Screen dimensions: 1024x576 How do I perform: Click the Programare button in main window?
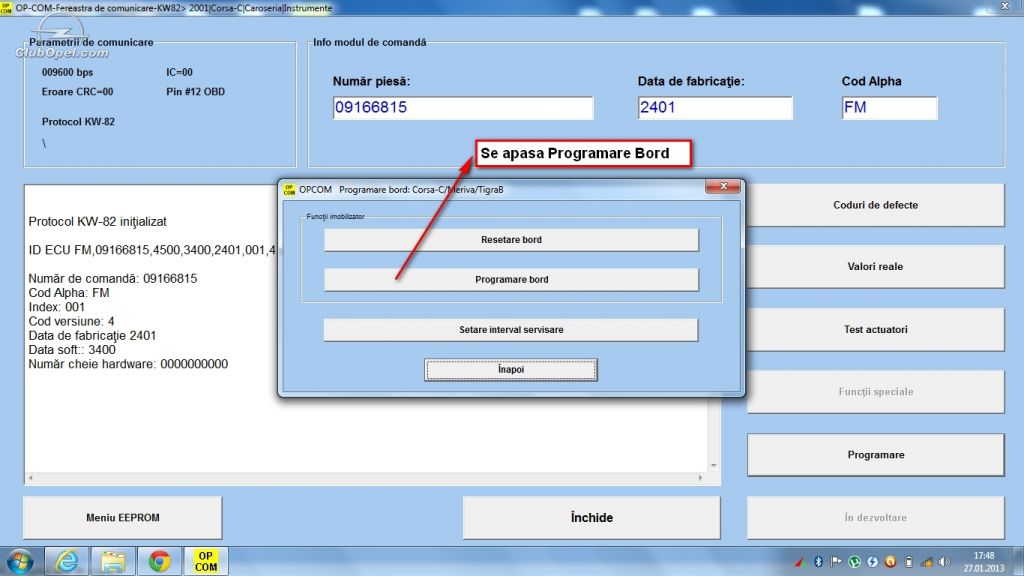876,455
